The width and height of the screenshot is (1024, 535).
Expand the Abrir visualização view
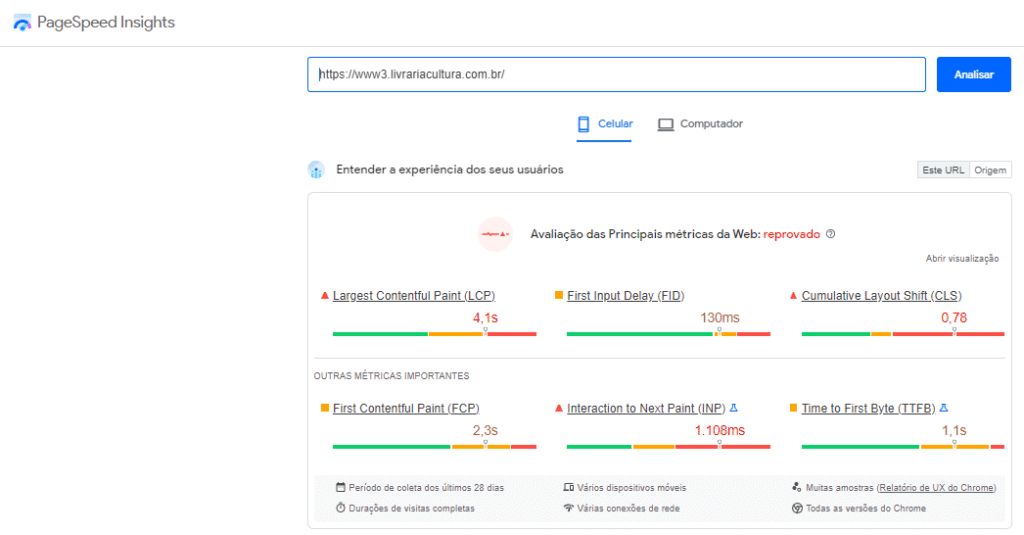point(962,258)
